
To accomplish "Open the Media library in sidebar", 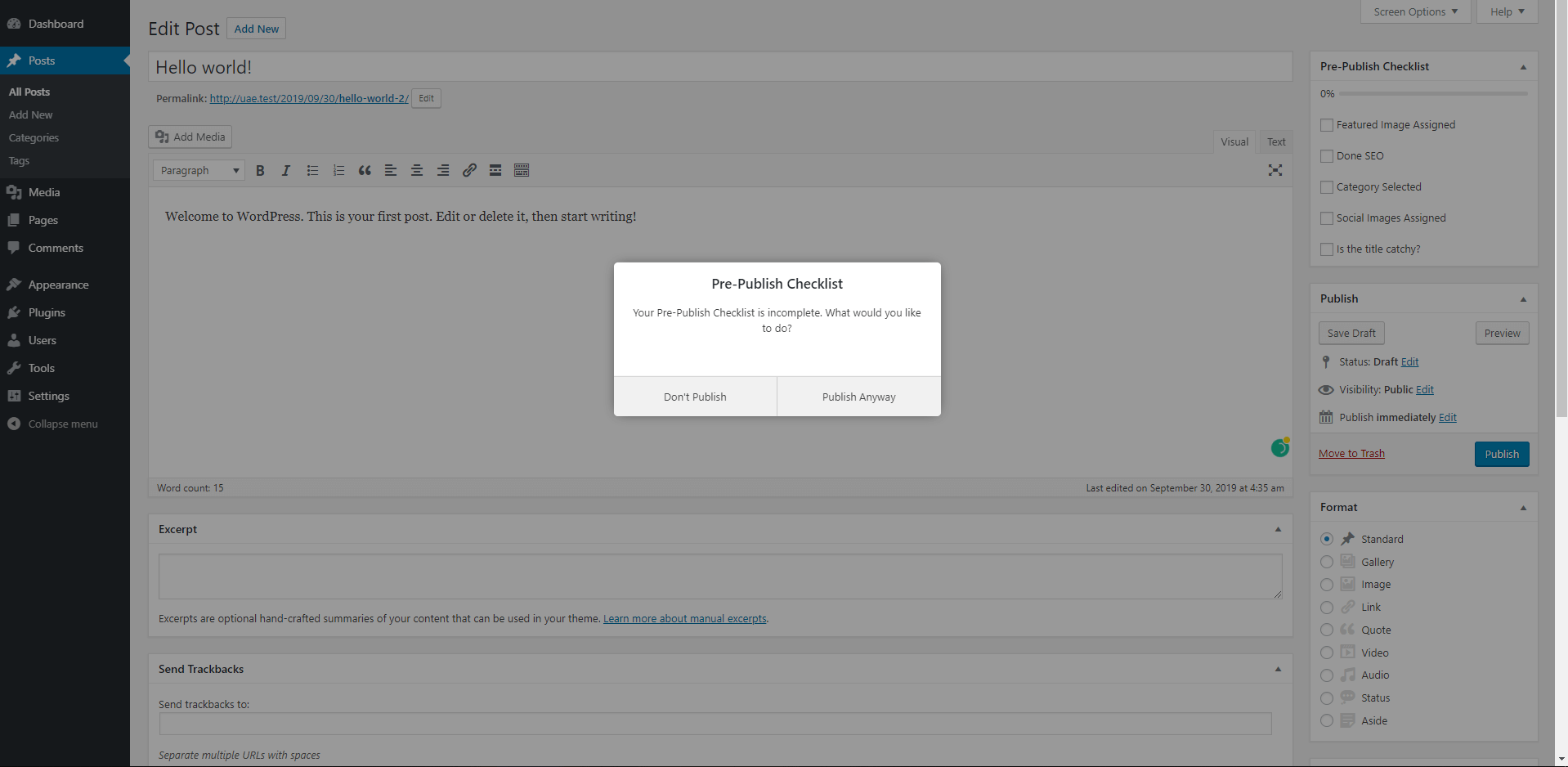I will (65, 192).
